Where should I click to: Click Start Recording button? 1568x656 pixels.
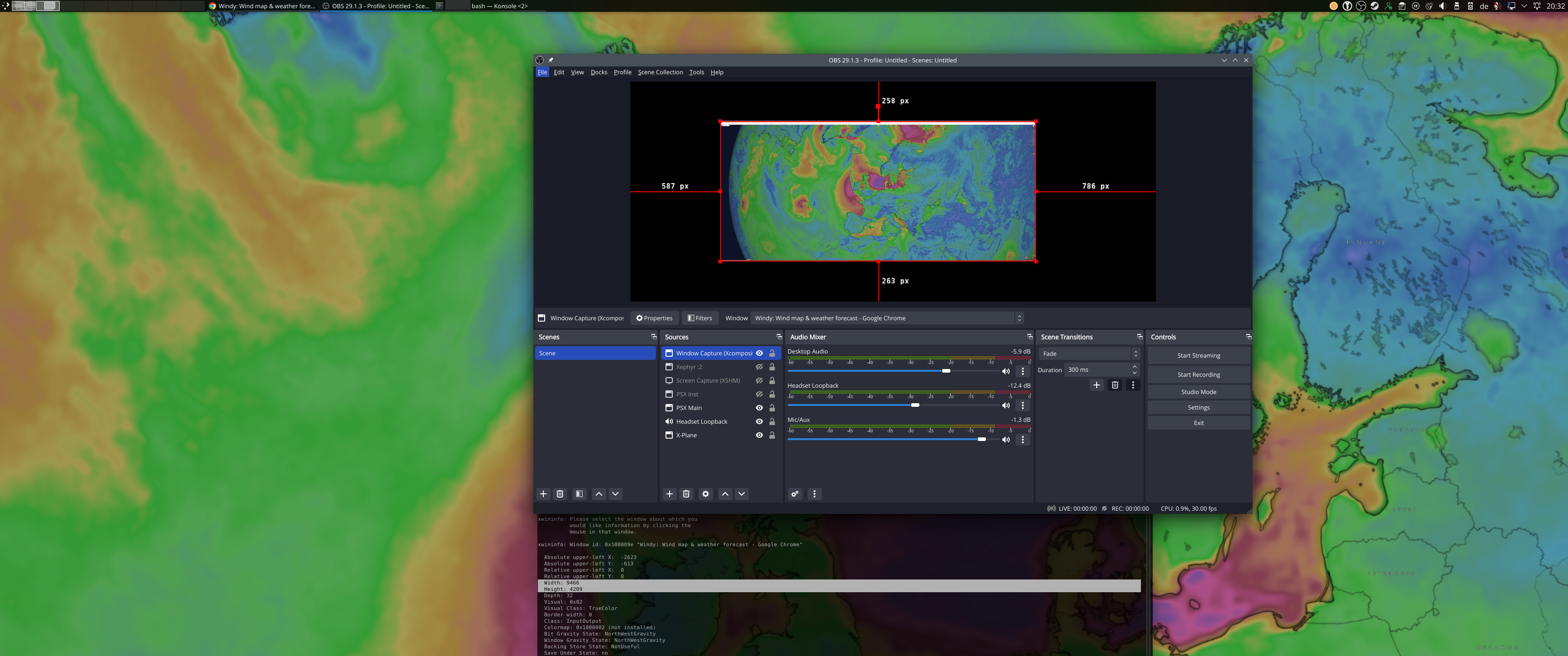point(1198,375)
